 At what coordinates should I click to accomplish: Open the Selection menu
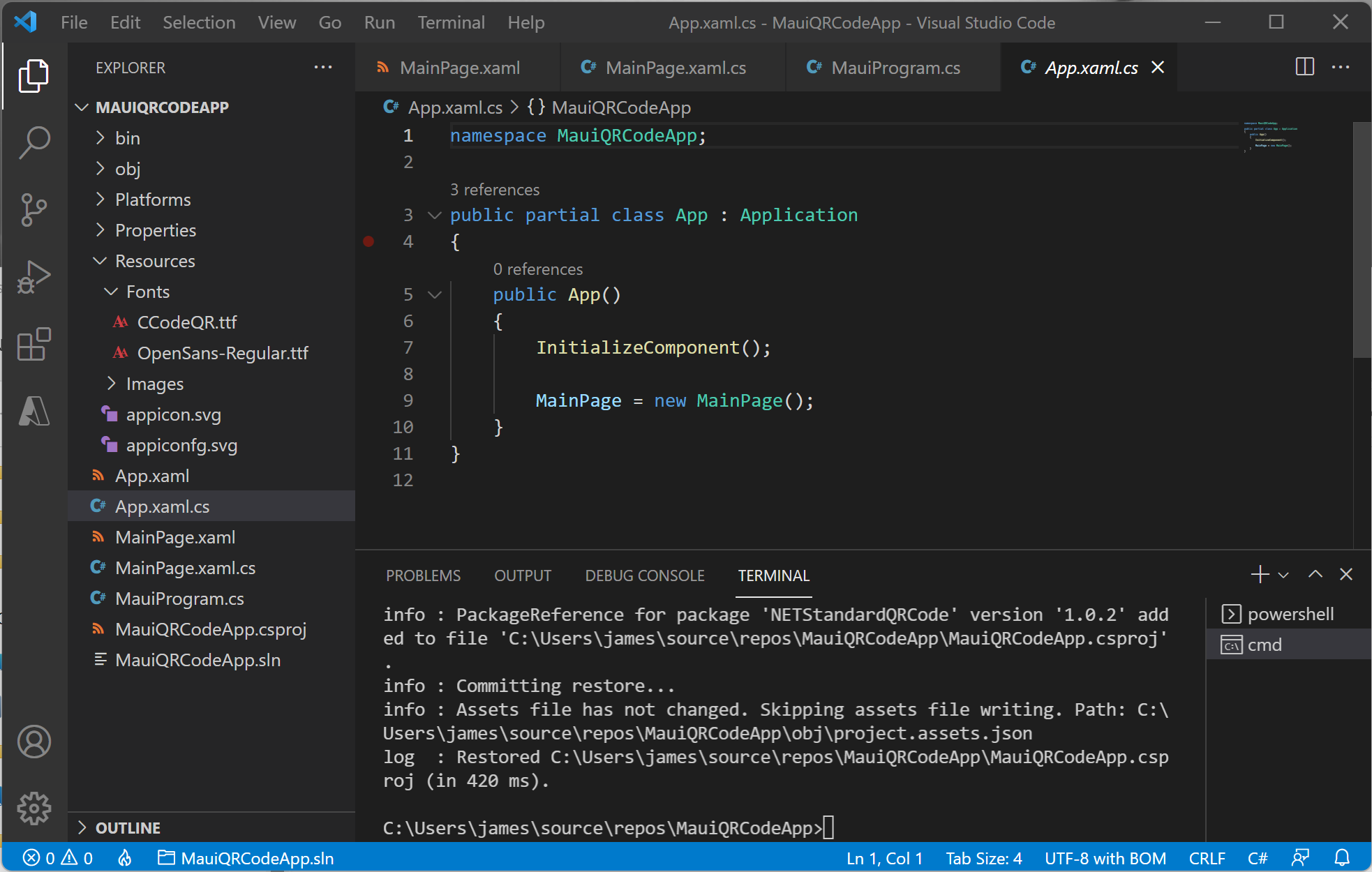click(199, 22)
